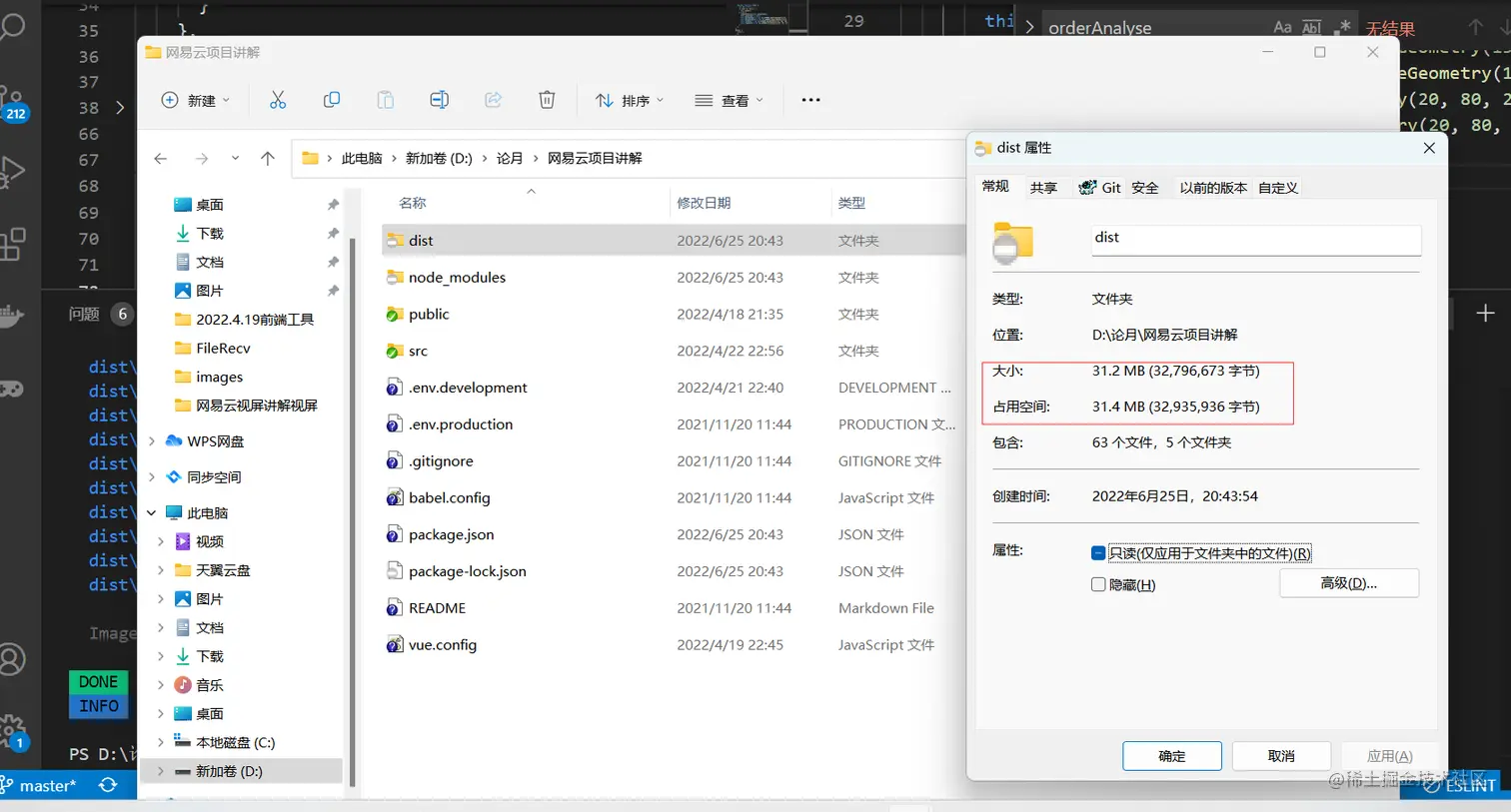Viewport: 1511px width, 812px height.
Task: Toggle regular expression search in VS Code find
Action: tap(1343, 27)
